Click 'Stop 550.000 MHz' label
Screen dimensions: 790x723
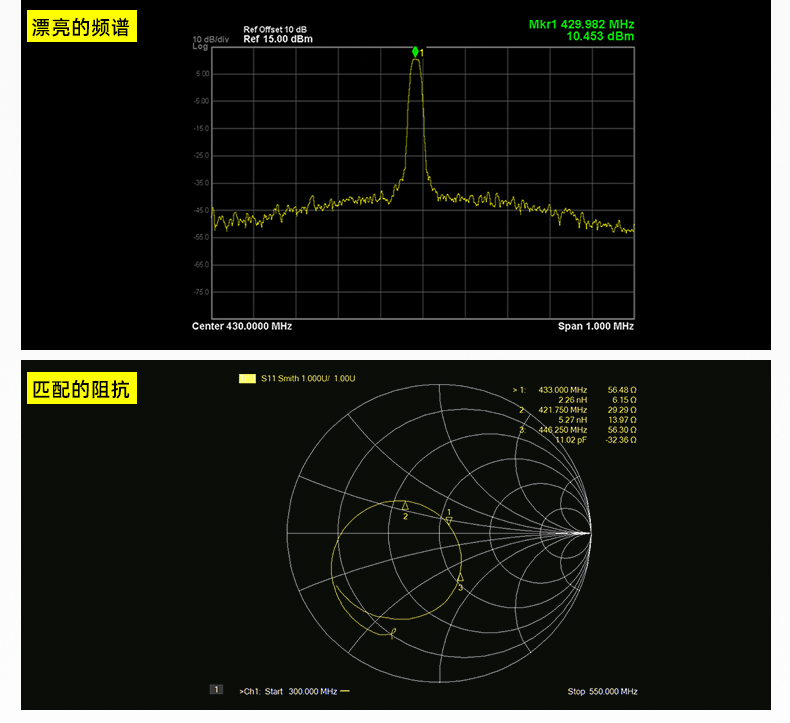[x=602, y=691]
